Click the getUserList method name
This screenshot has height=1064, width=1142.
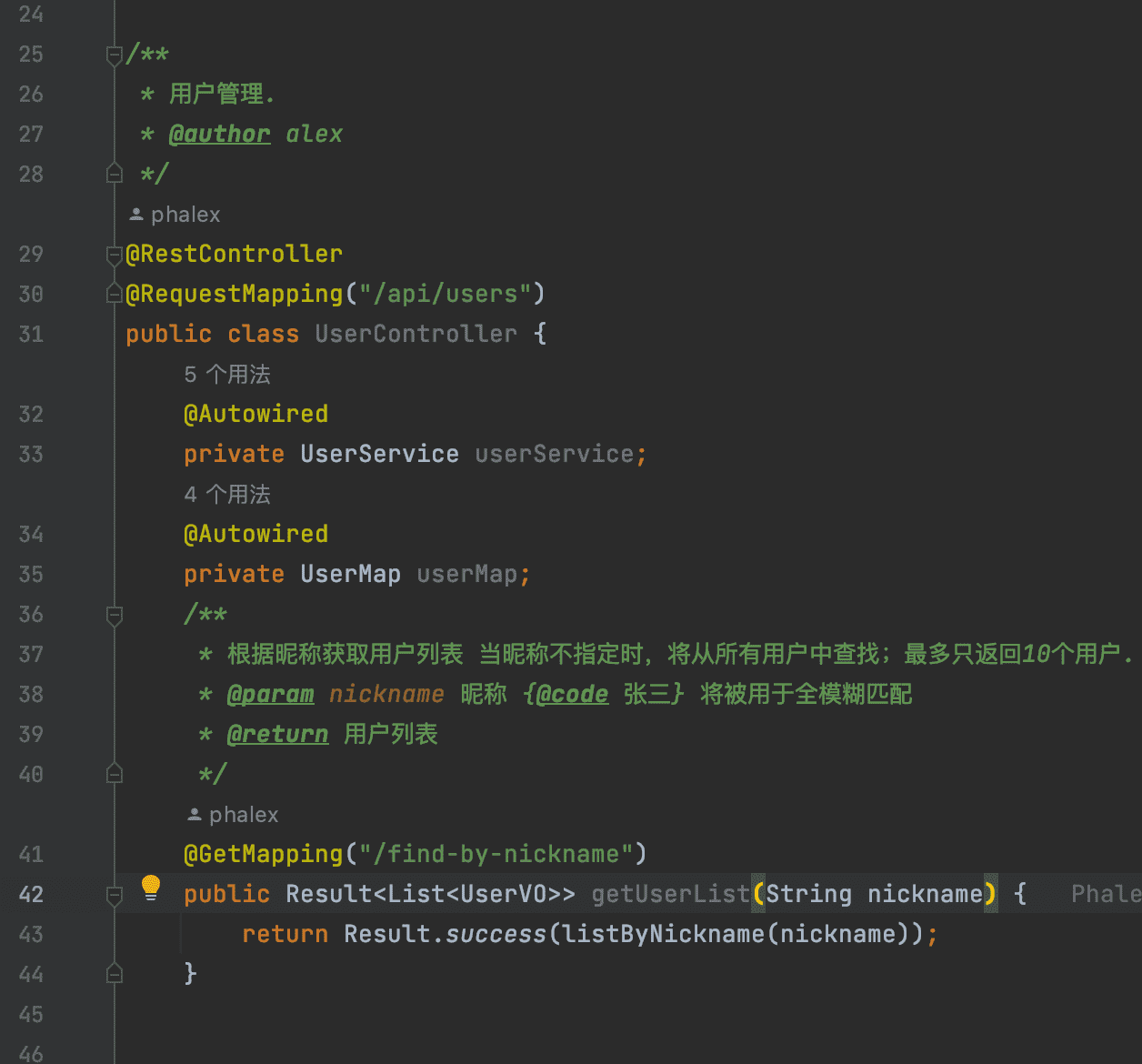[670, 895]
